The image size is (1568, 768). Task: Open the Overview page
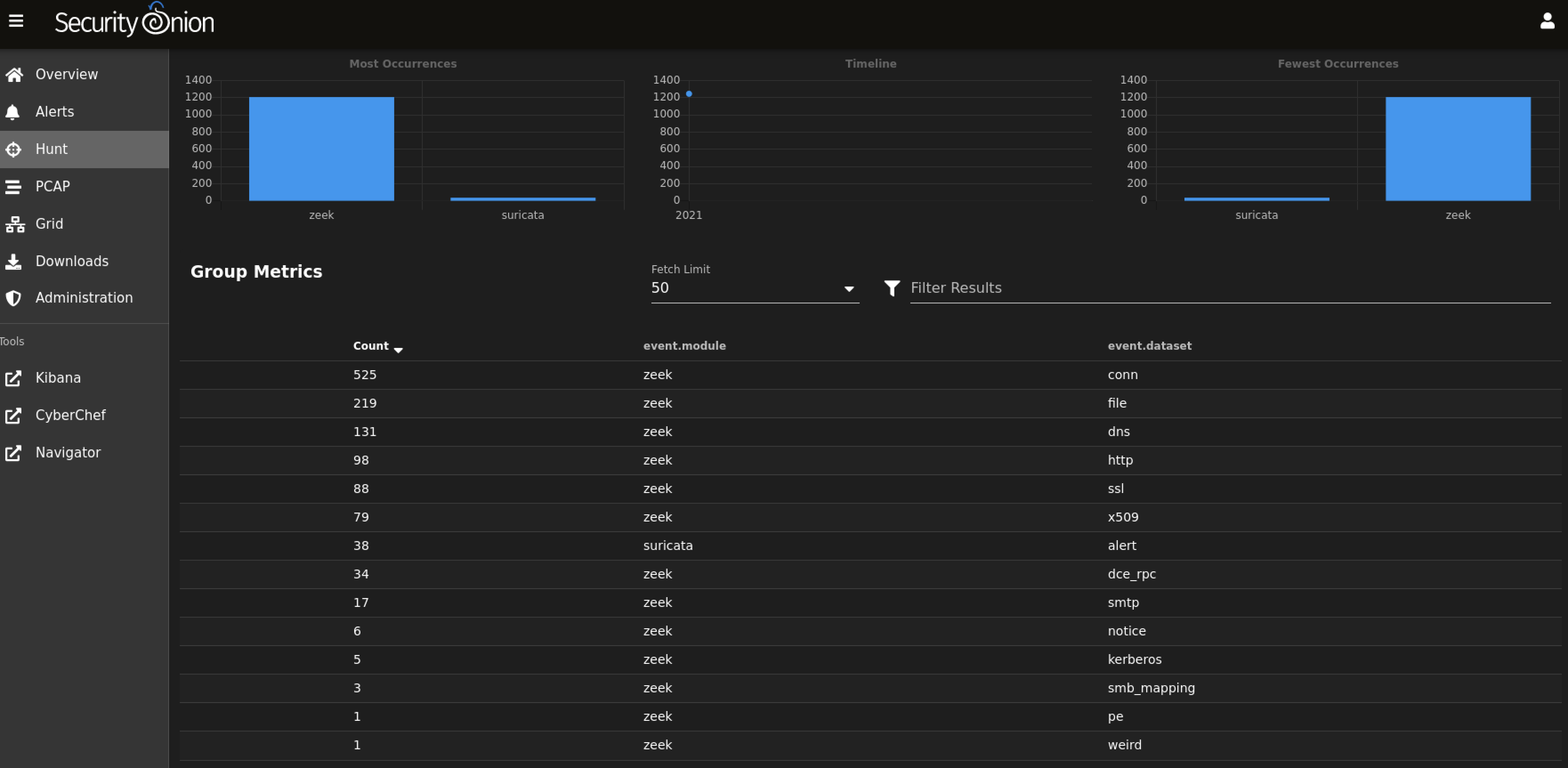[x=84, y=74]
